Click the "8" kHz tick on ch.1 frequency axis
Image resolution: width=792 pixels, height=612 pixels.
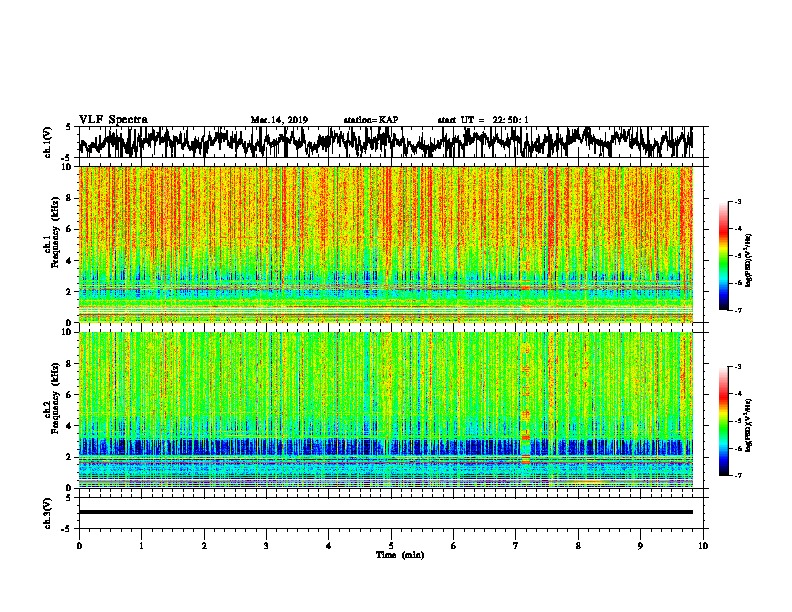coord(70,198)
